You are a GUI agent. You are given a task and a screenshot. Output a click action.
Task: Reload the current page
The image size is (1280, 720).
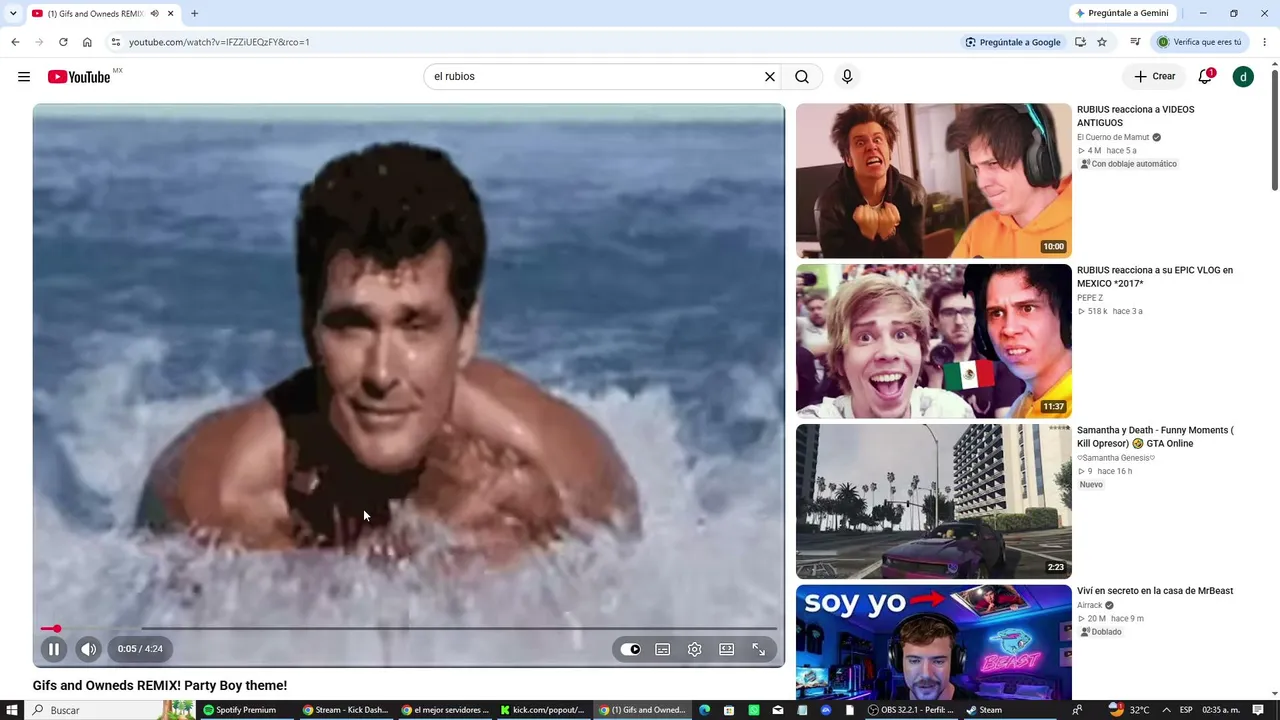(63, 42)
